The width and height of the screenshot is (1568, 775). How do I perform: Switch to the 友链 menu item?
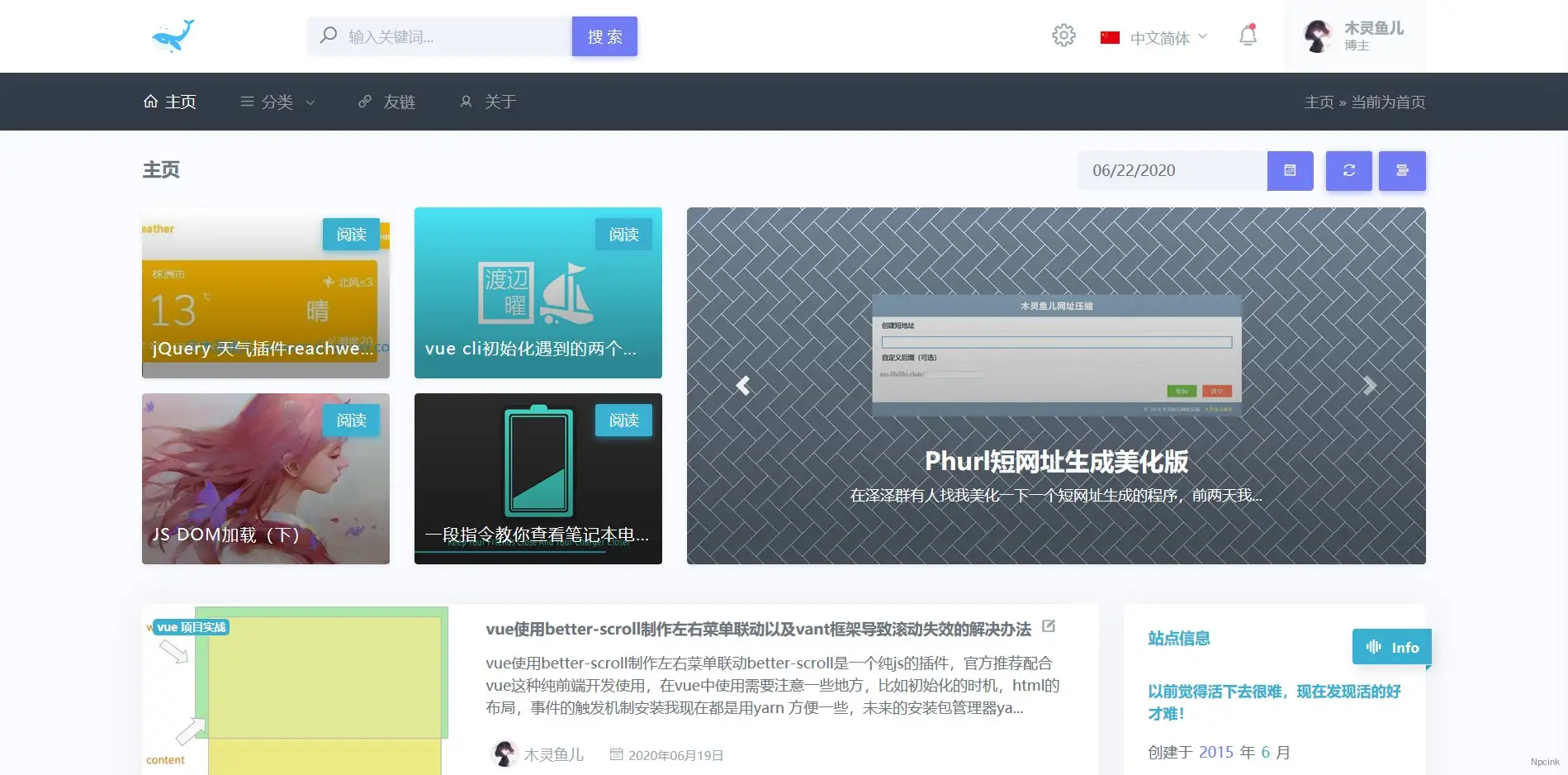point(386,101)
